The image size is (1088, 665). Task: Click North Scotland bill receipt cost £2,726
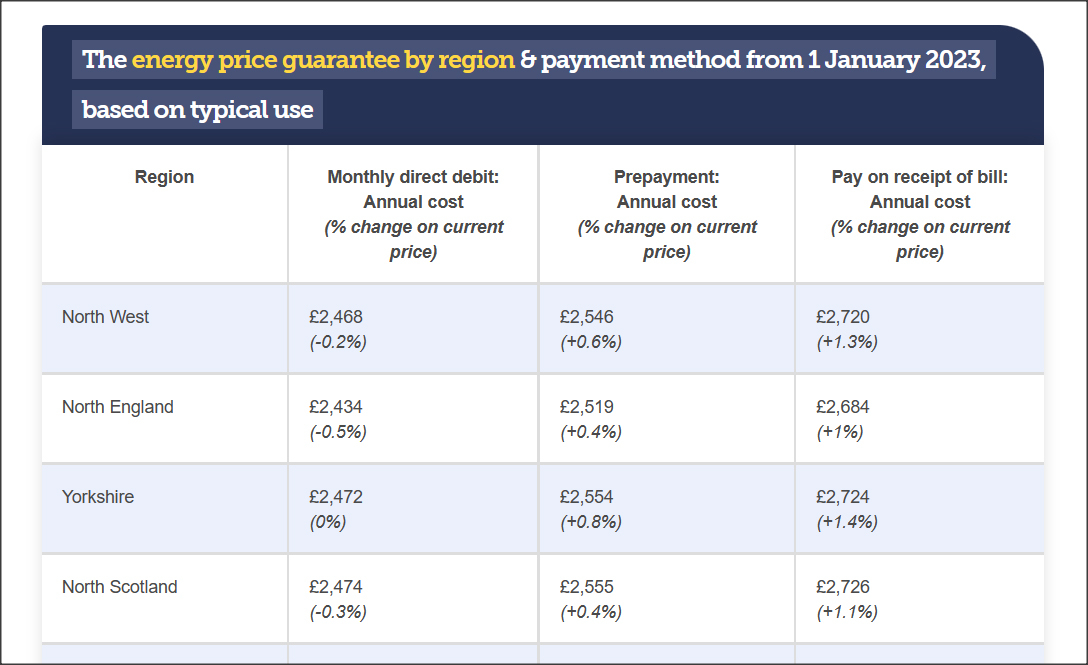pos(843,587)
